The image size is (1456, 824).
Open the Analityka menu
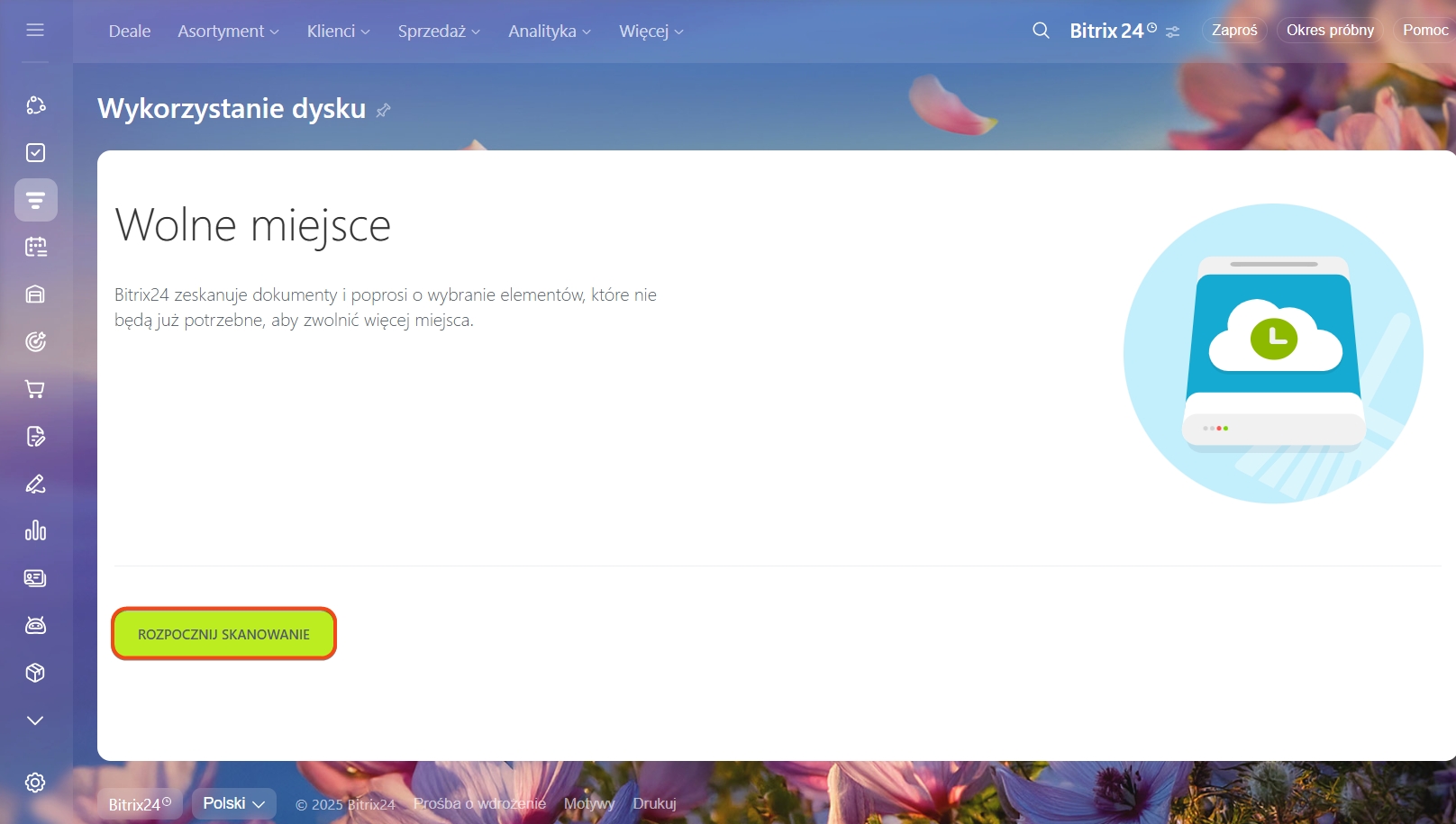549,32
